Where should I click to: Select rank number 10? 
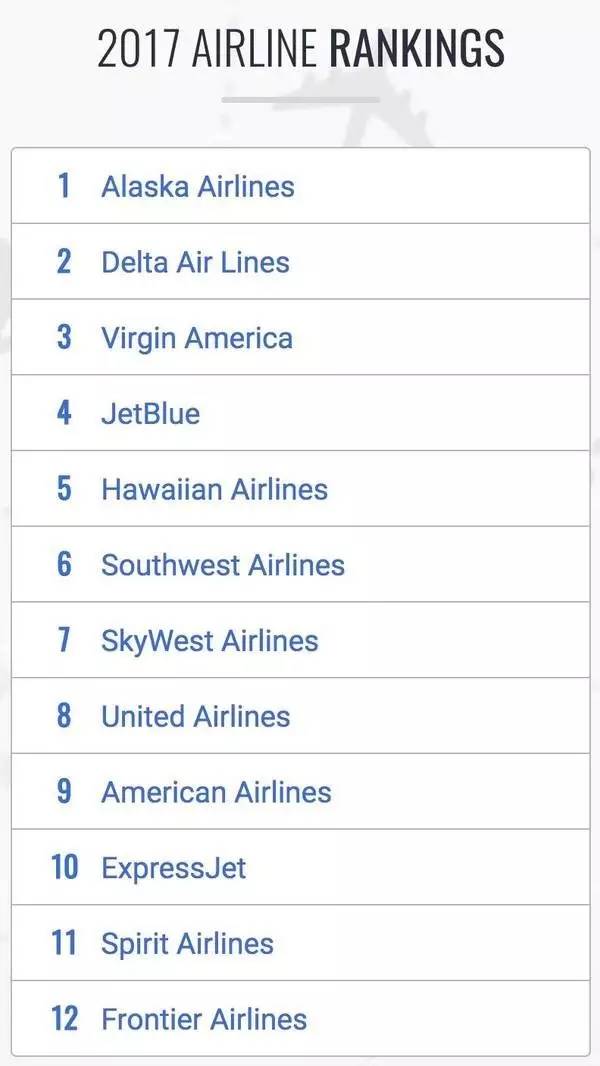pos(64,868)
